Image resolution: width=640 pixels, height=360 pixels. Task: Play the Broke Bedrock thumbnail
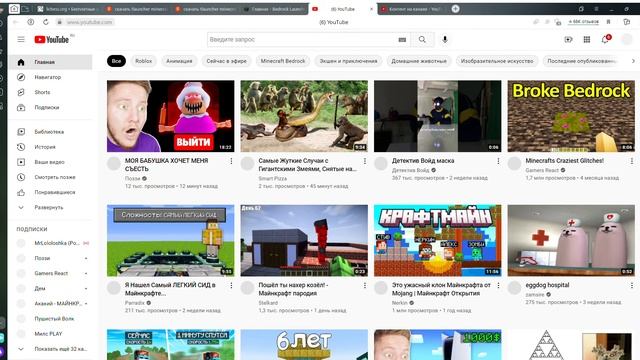[571, 116]
